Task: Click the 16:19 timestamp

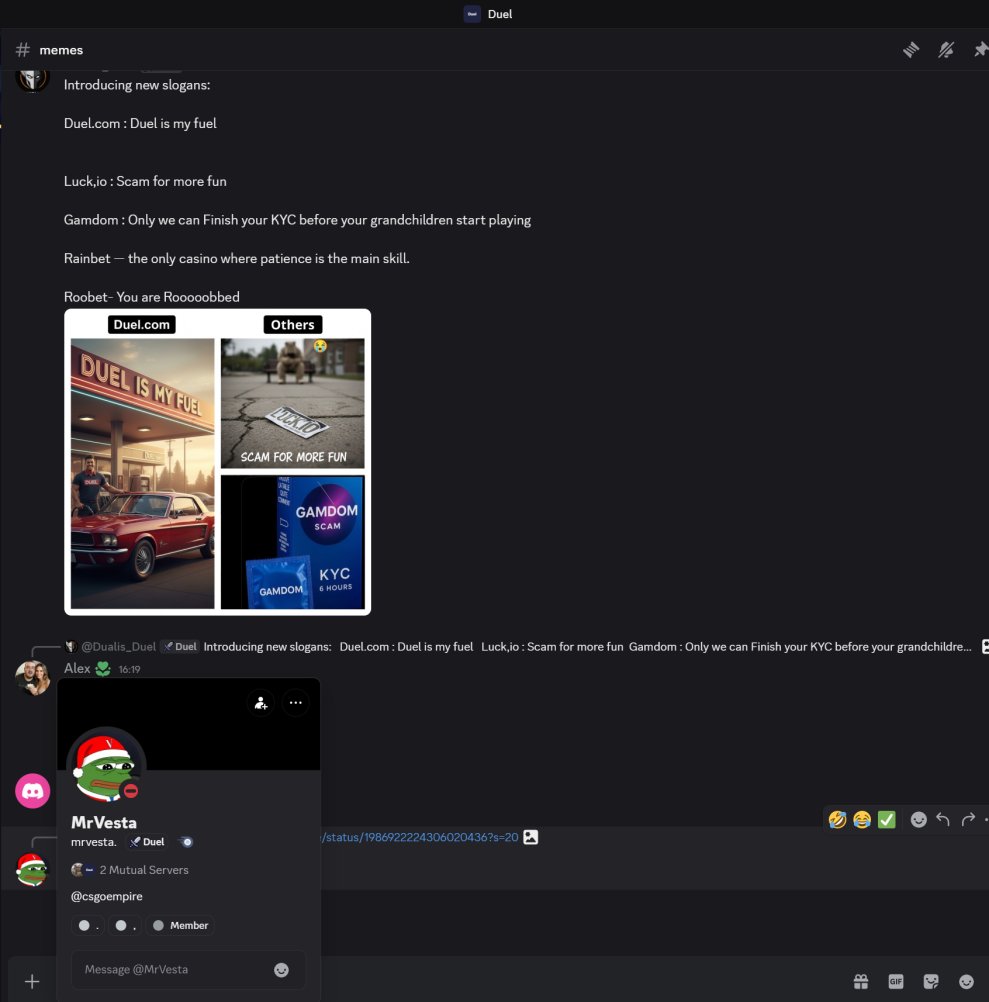Action: click(x=129, y=669)
